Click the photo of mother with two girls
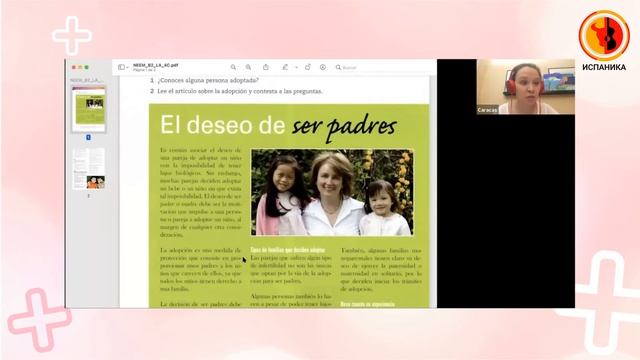This screenshot has height=360, width=640. 332,192
